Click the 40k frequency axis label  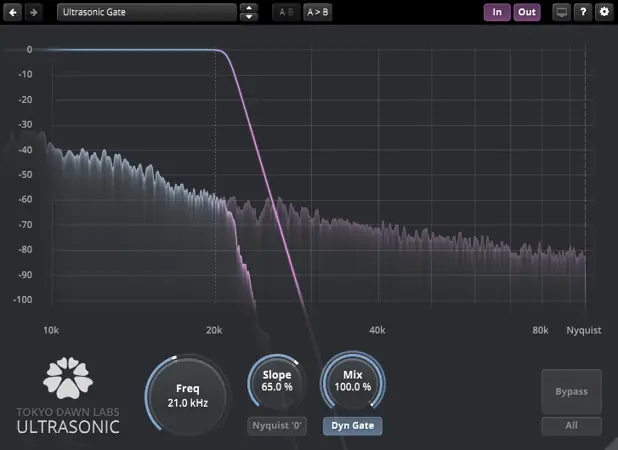coord(377,330)
